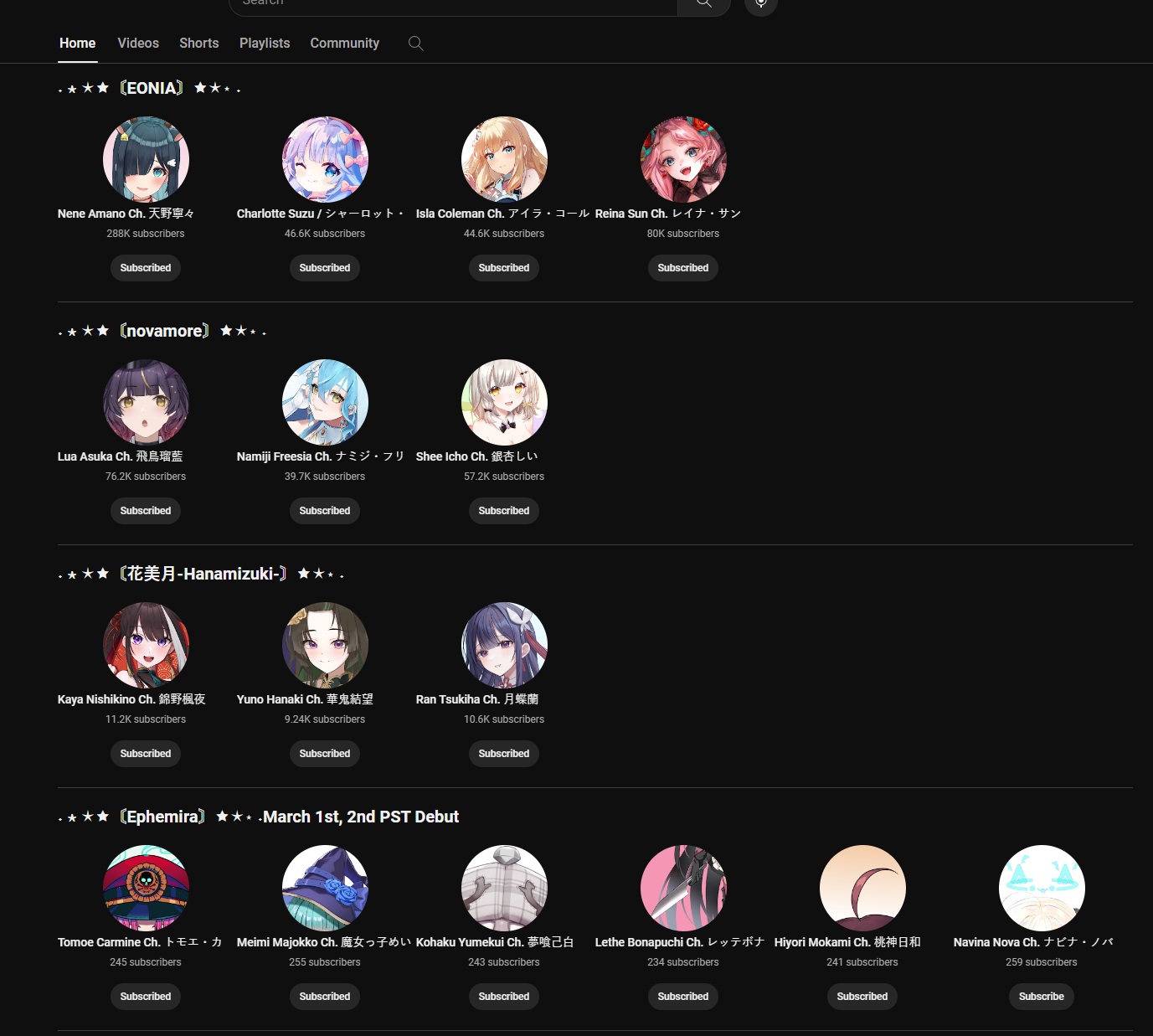Activate voice search microphone icon
The height and width of the screenshot is (1036, 1153).
(761, 4)
